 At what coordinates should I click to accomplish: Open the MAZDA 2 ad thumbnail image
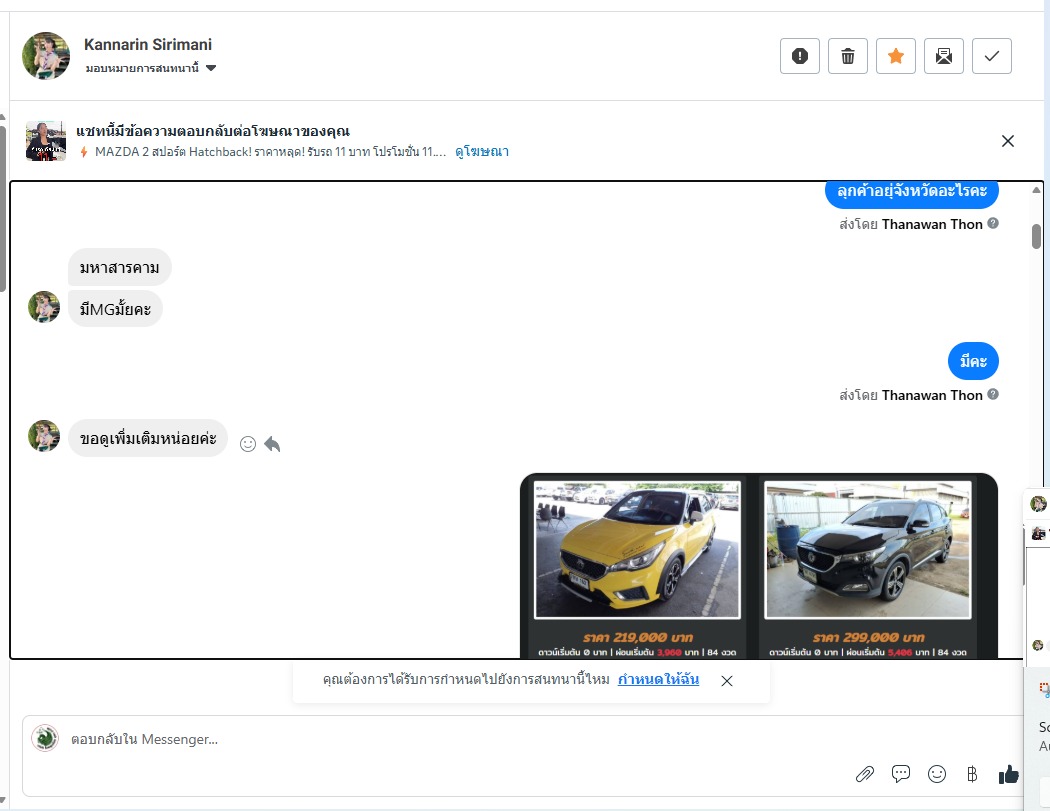click(x=46, y=141)
